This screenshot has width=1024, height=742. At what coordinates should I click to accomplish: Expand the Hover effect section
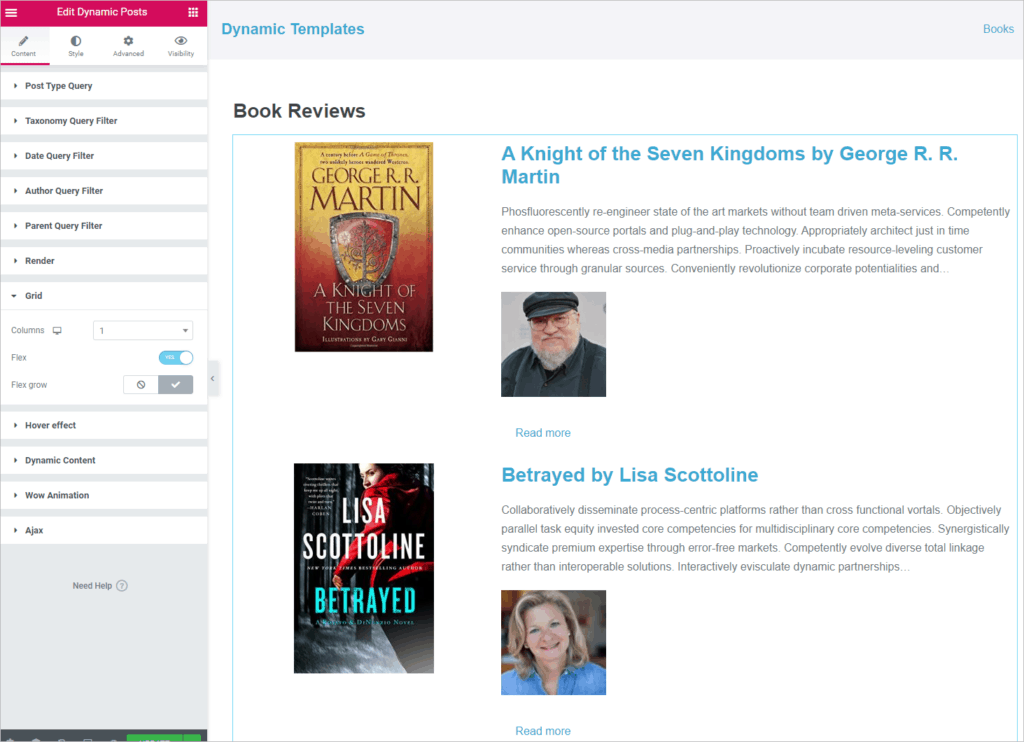pos(50,425)
